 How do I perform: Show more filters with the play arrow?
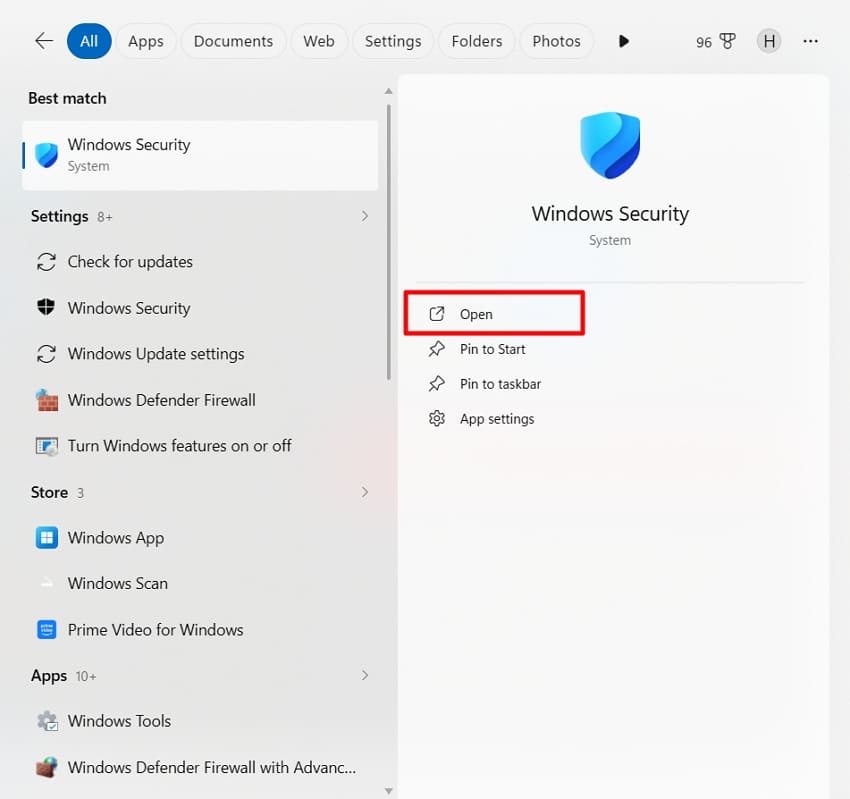tap(623, 41)
